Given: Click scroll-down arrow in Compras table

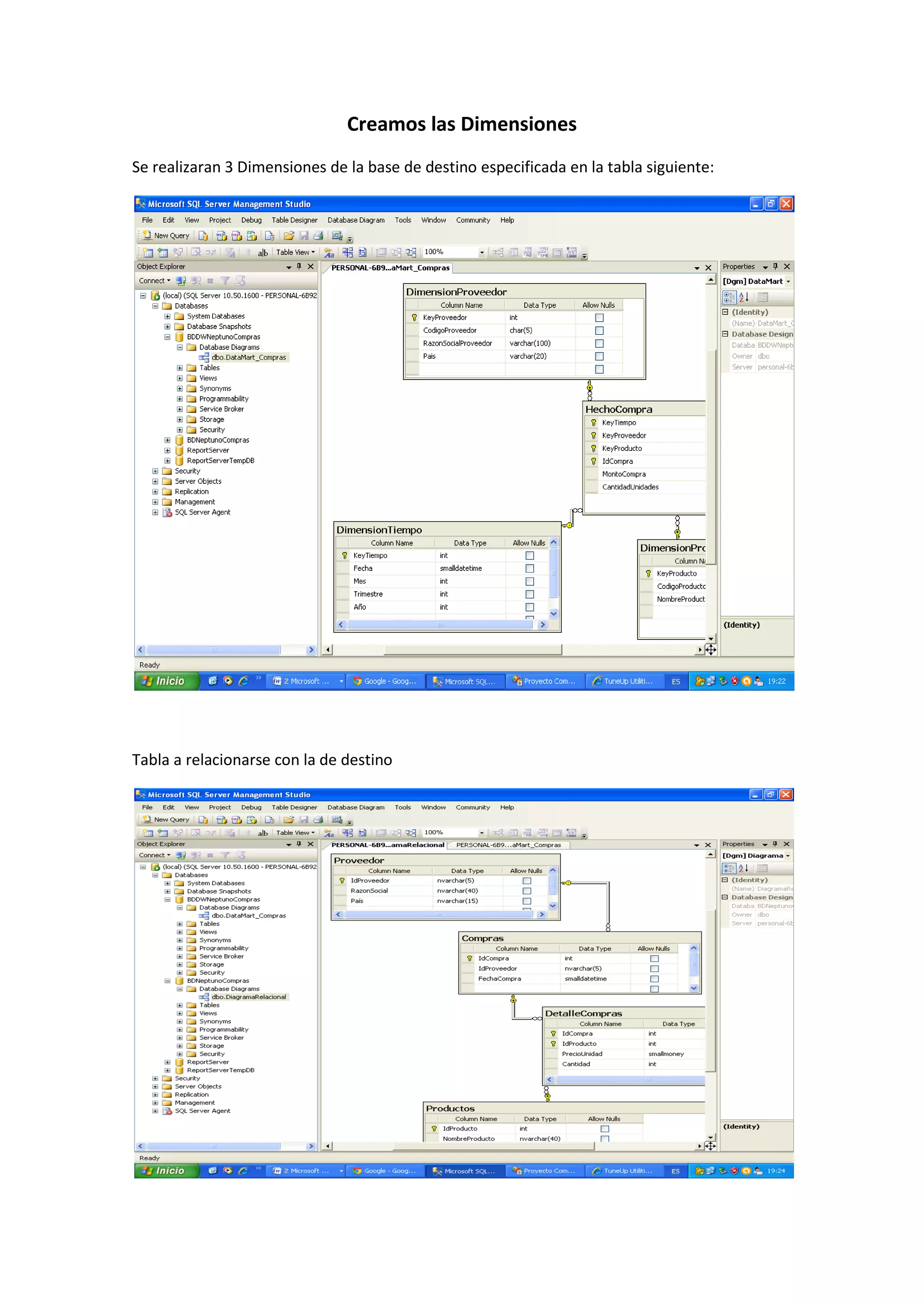Looking at the screenshot, I should pos(693,988).
